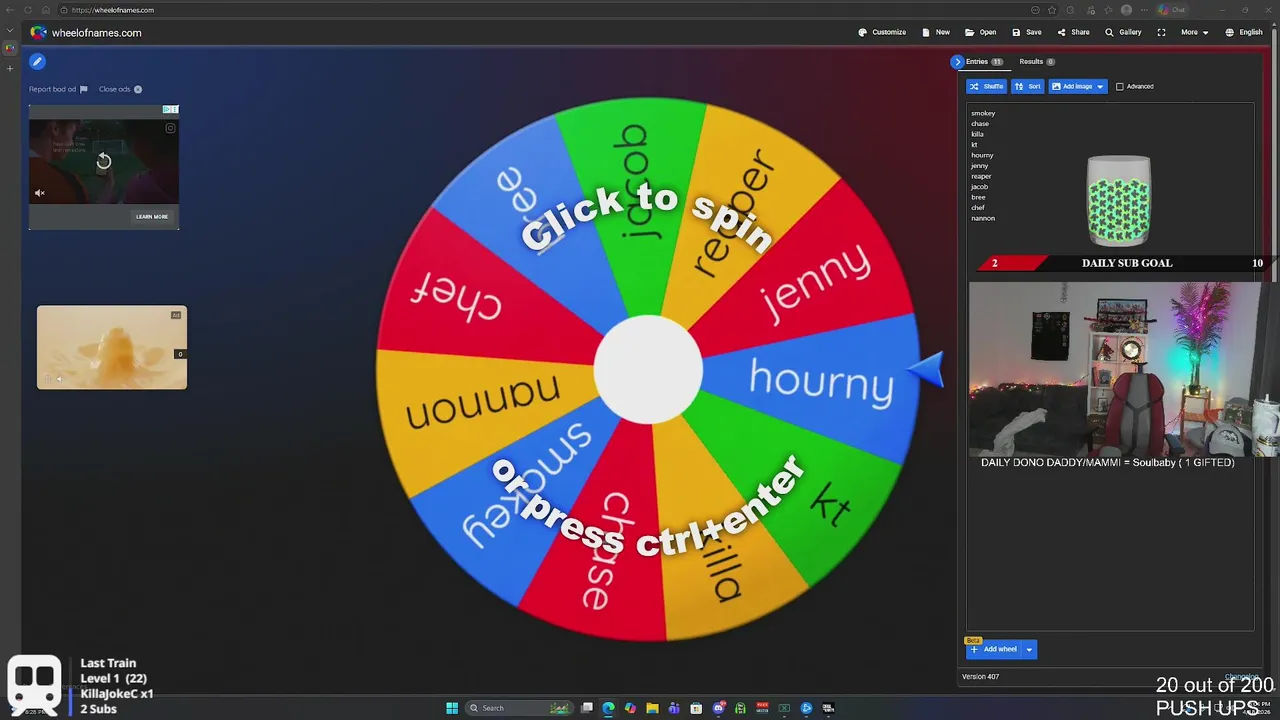This screenshot has width=1280, height=720.
Task: Click the browser address bar URL
Action: 113,10
